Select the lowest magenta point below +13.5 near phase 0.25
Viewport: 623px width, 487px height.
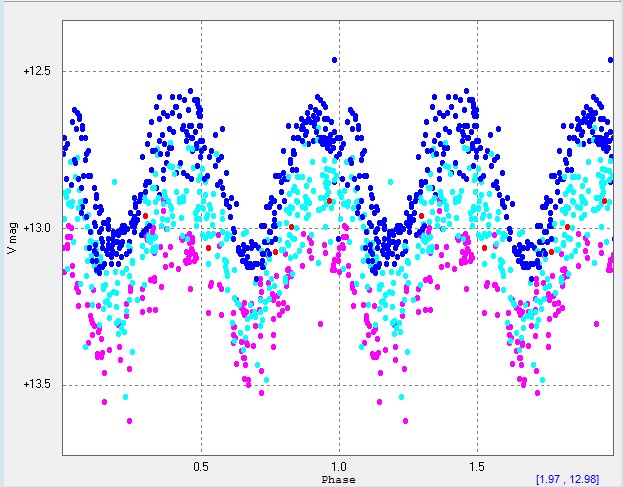pos(129,421)
